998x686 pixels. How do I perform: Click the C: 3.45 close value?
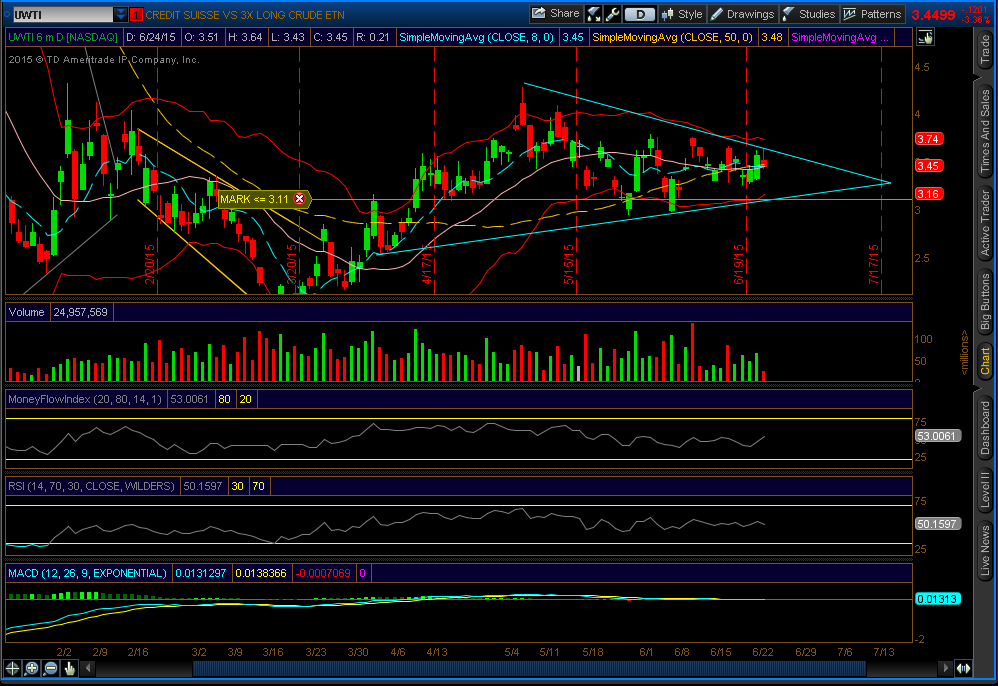point(330,38)
